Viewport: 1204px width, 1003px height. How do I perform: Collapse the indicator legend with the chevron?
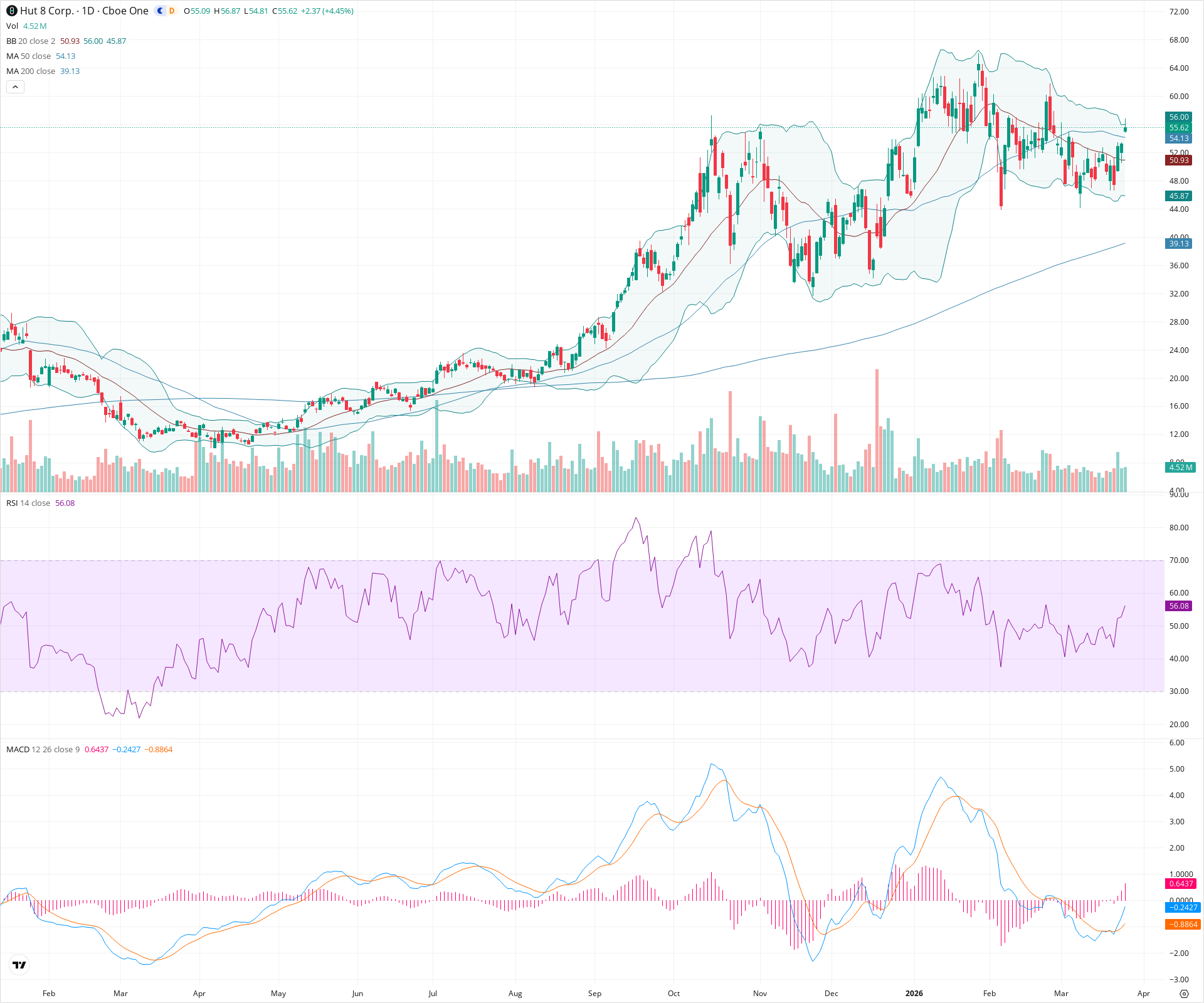point(15,87)
